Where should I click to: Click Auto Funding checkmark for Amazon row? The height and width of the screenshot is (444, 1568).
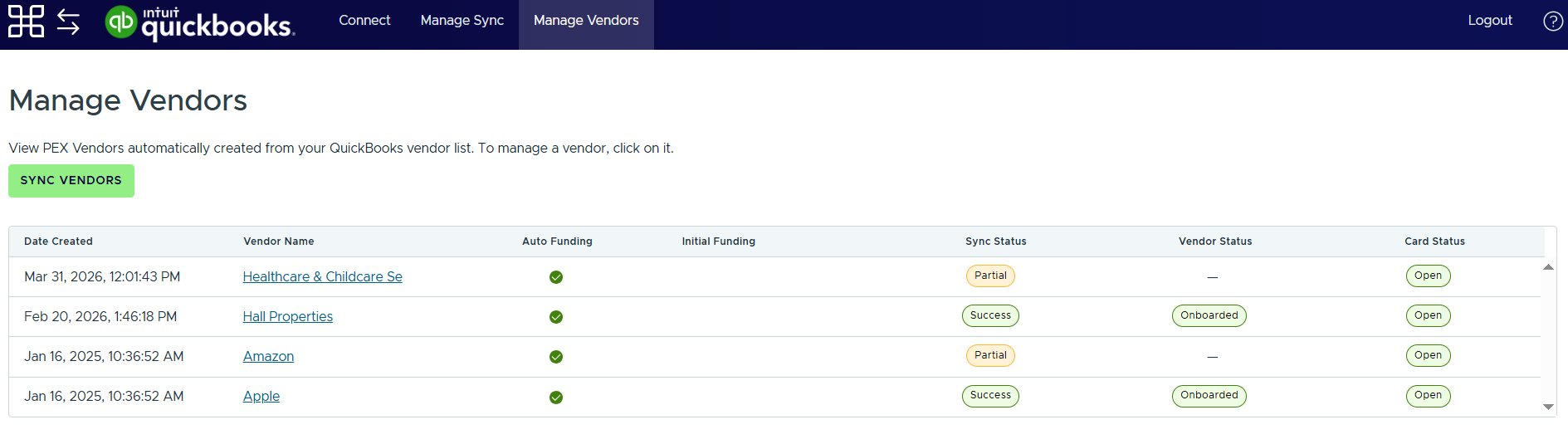[556, 357]
